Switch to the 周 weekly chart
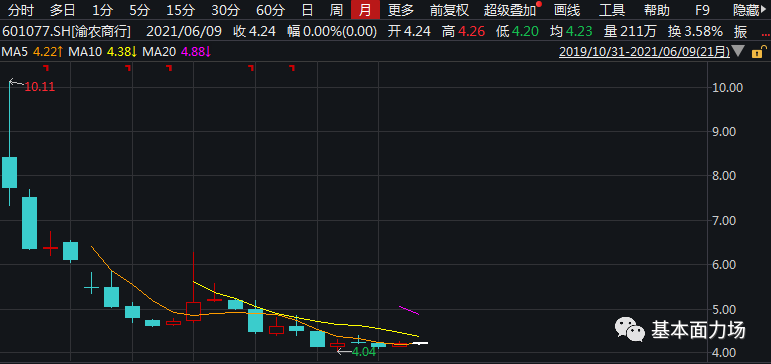The height and width of the screenshot is (364, 771). pos(336,9)
